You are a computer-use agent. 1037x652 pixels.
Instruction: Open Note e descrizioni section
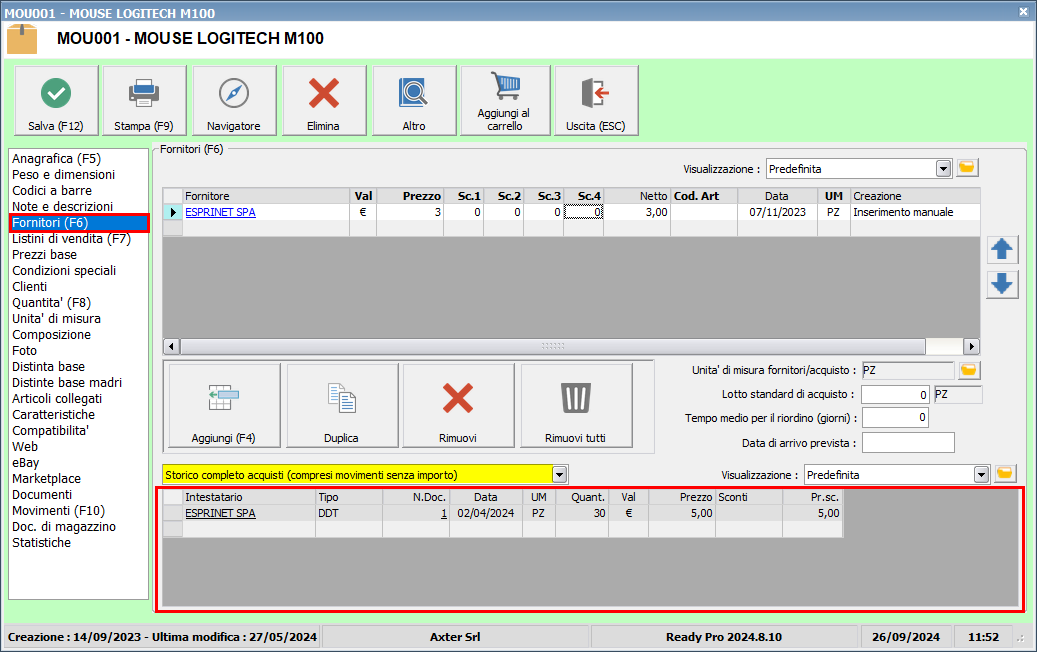(62, 206)
